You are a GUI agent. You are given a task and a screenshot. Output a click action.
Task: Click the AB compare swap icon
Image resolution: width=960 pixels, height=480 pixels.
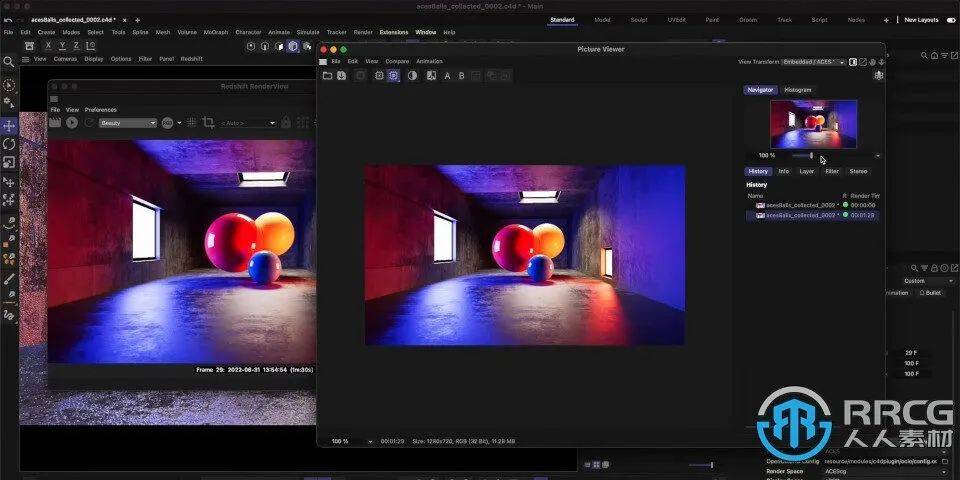431,75
